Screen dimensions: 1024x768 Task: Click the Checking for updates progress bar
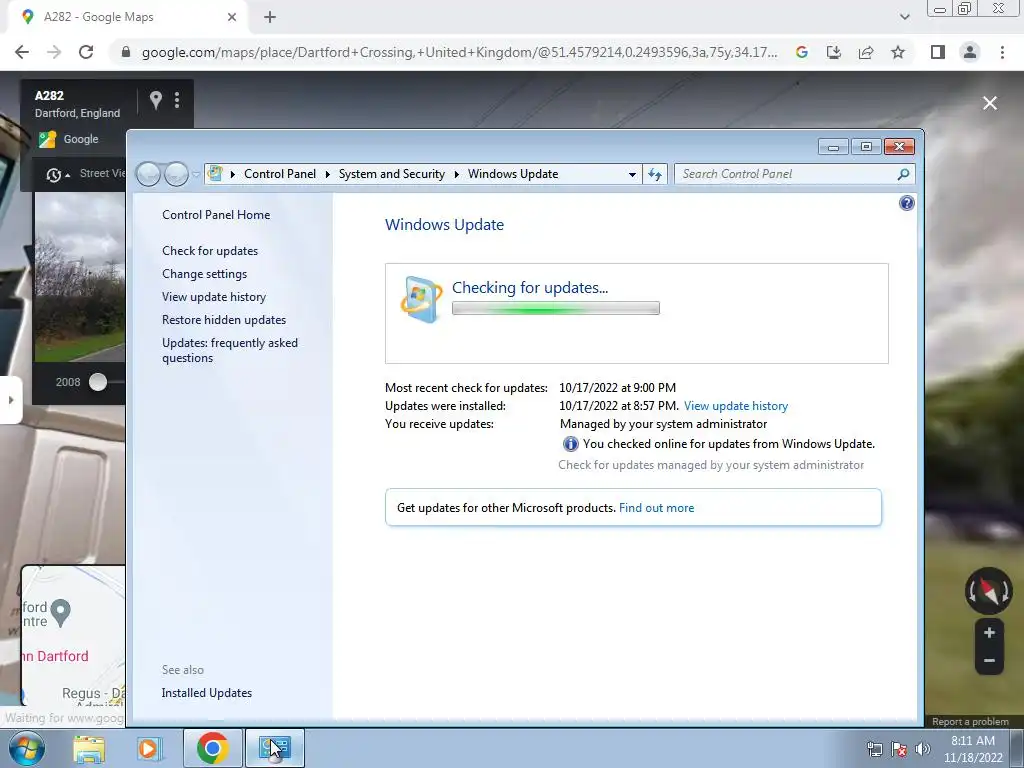click(x=556, y=308)
